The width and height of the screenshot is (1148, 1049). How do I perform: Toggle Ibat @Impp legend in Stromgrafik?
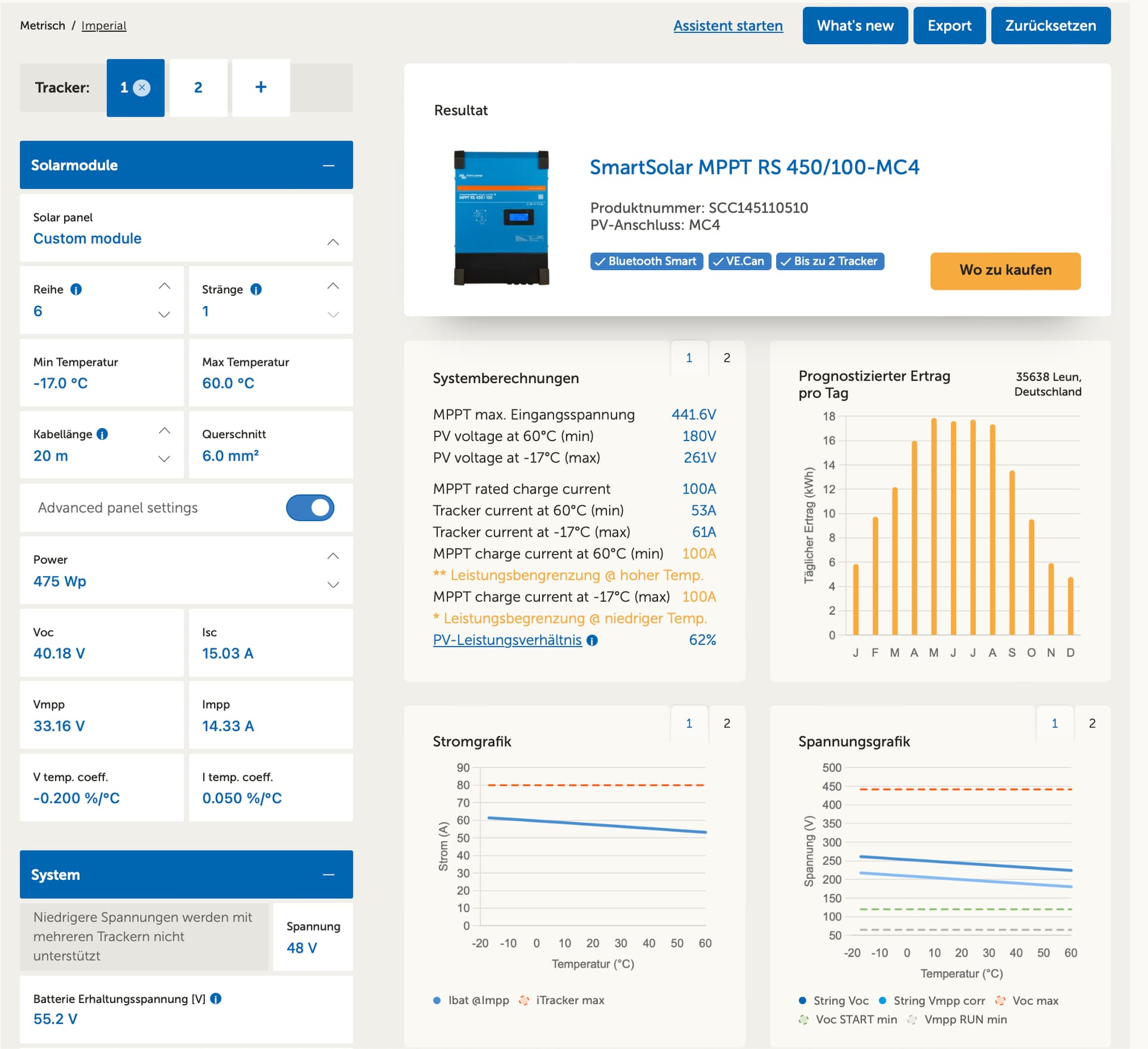471,1000
